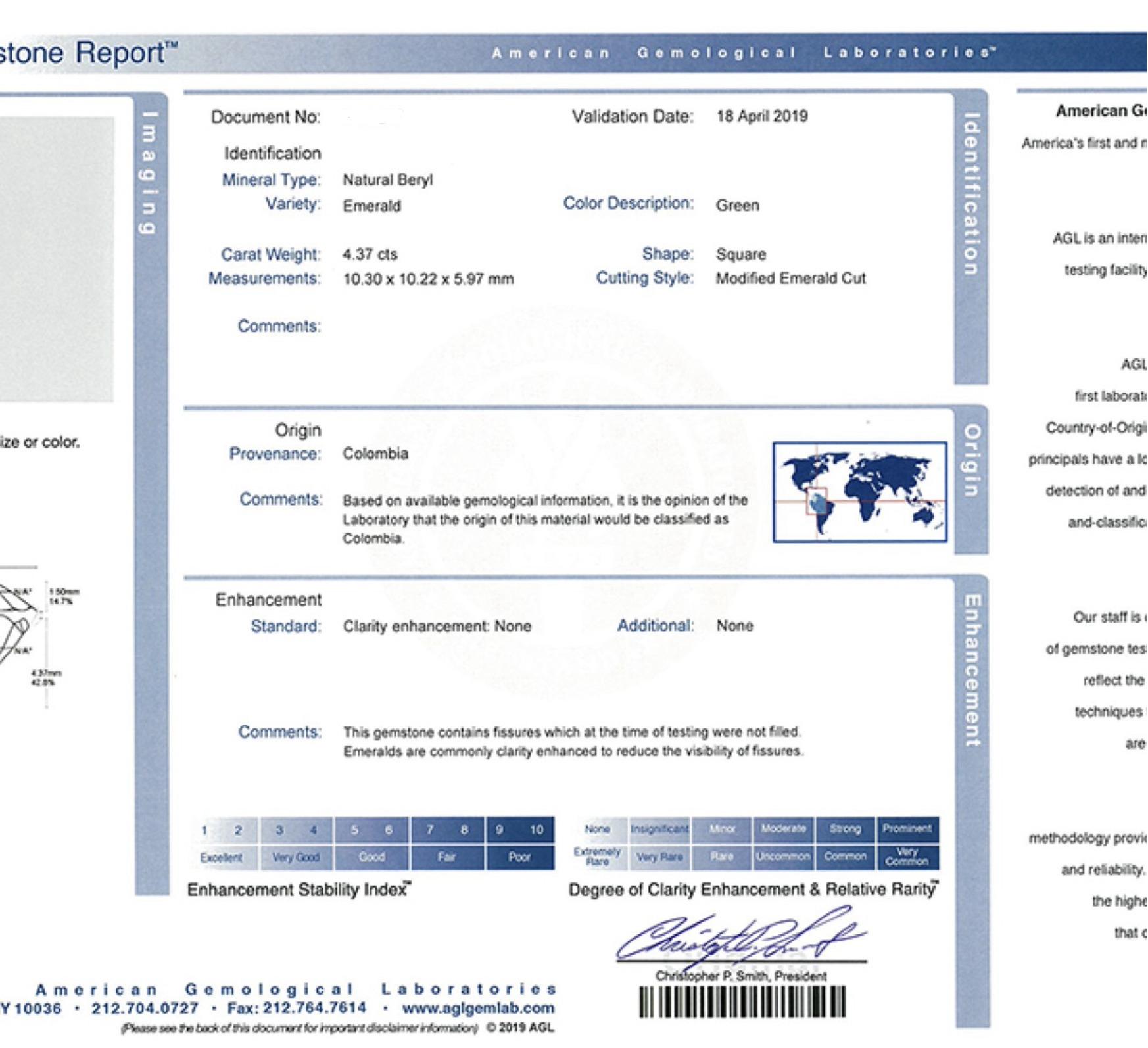This screenshot has height=1048, width=1148.
Task: Click the world map origin thumbnail
Action: pyautogui.click(x=860, y=492)
